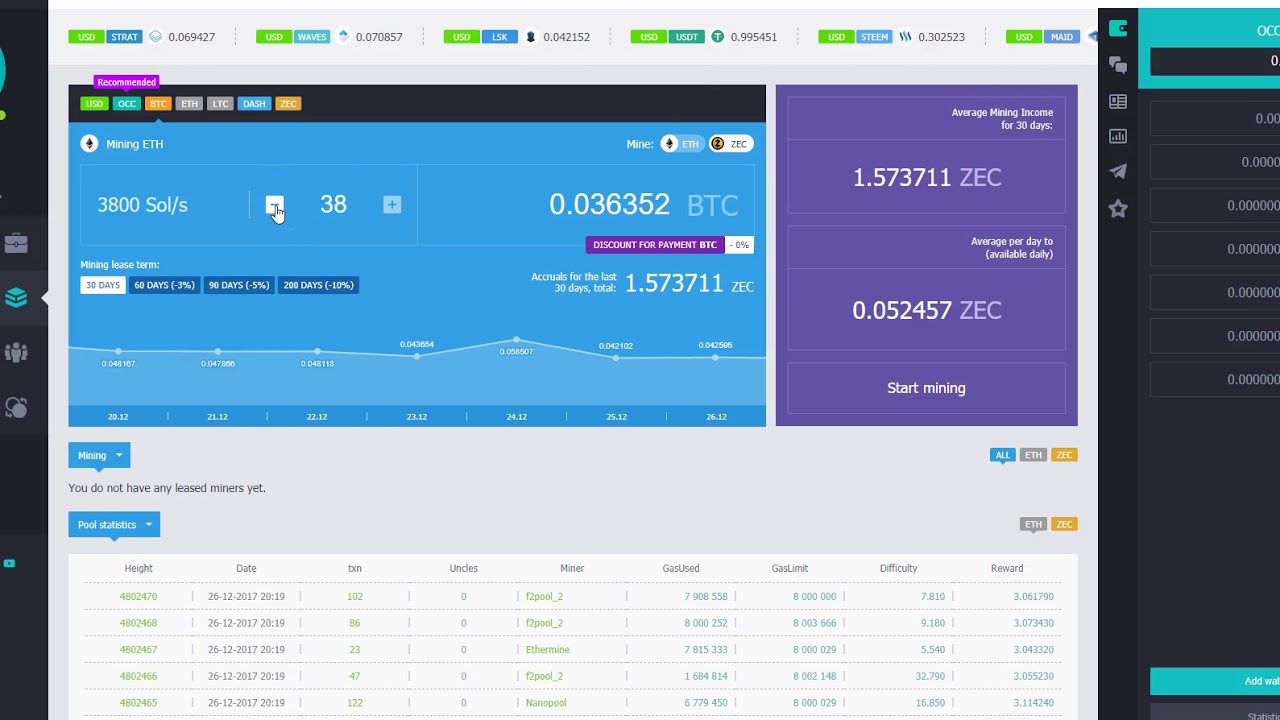
Task: Show ETH pool statistics
Action: [1033, 524]
